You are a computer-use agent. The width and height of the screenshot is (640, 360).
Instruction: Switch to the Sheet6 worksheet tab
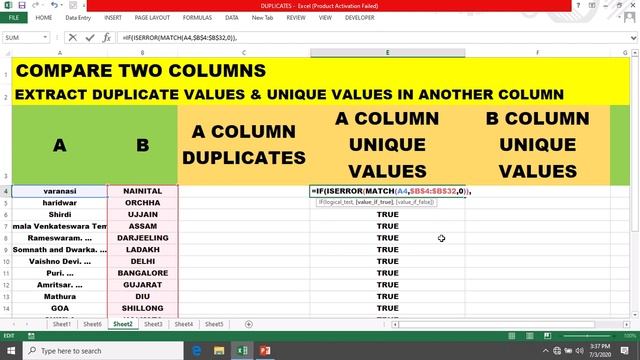[x=93, y=324]
